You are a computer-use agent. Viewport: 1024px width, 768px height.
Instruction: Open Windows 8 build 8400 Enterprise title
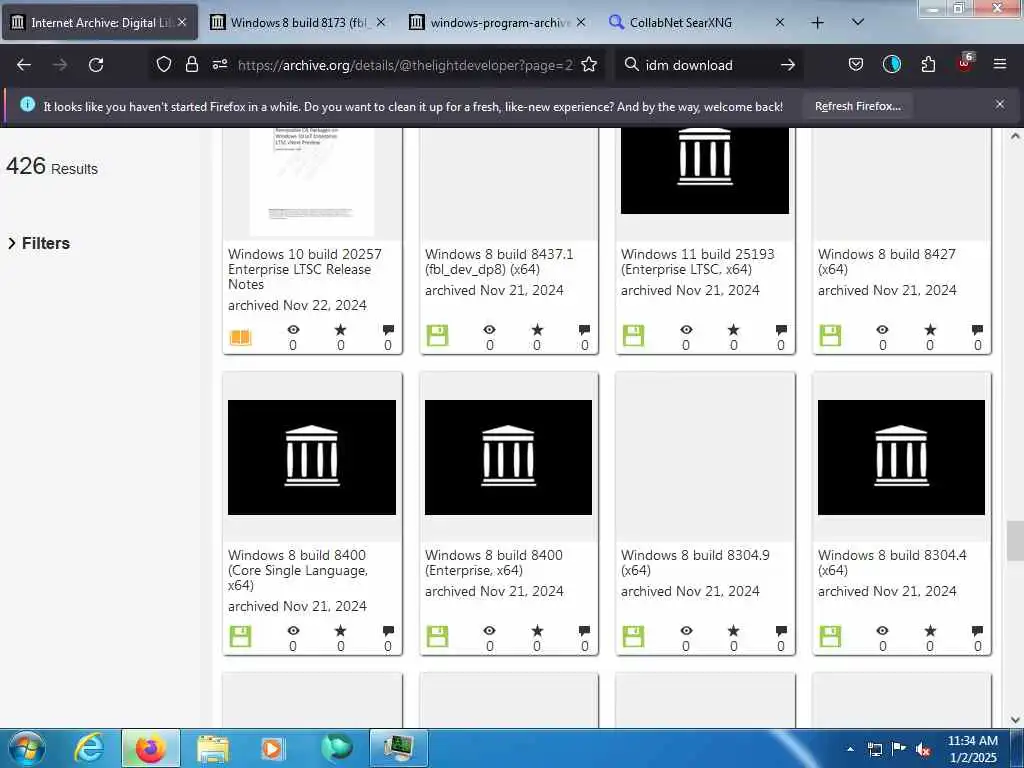click(x=494, y=562)
